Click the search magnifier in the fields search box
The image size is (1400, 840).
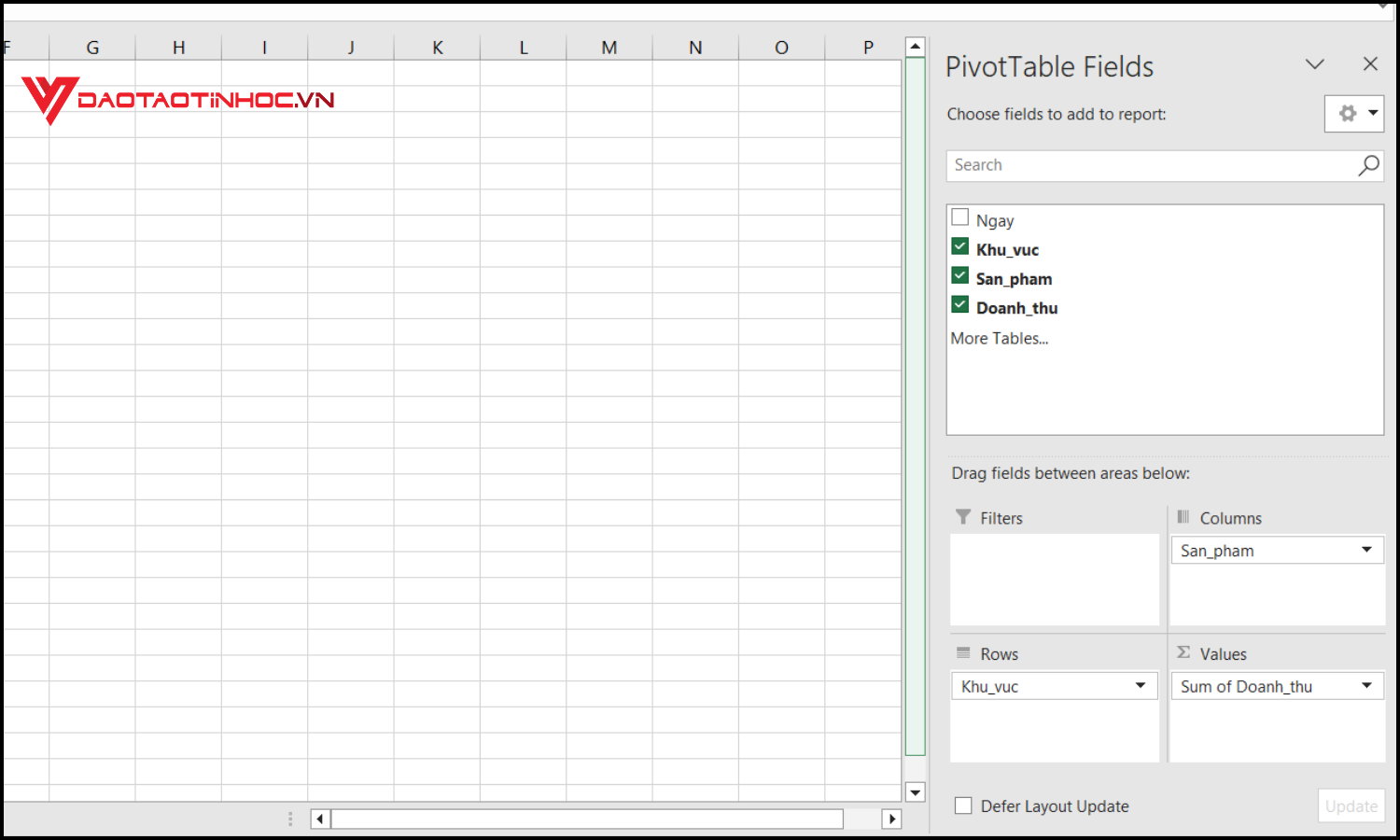(1367, 165)
